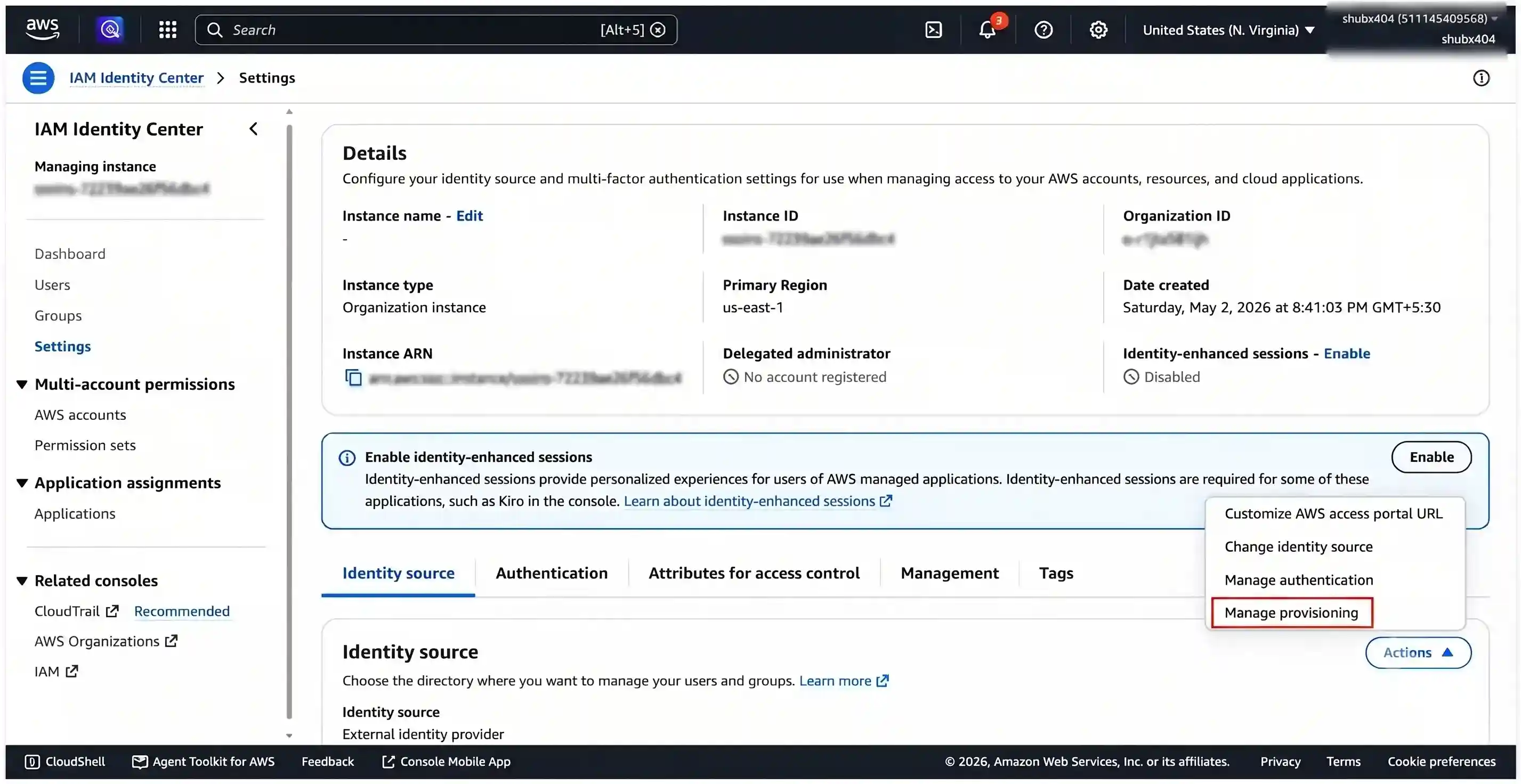Open the Recommended link beside CloudTrail

[182, 612]
